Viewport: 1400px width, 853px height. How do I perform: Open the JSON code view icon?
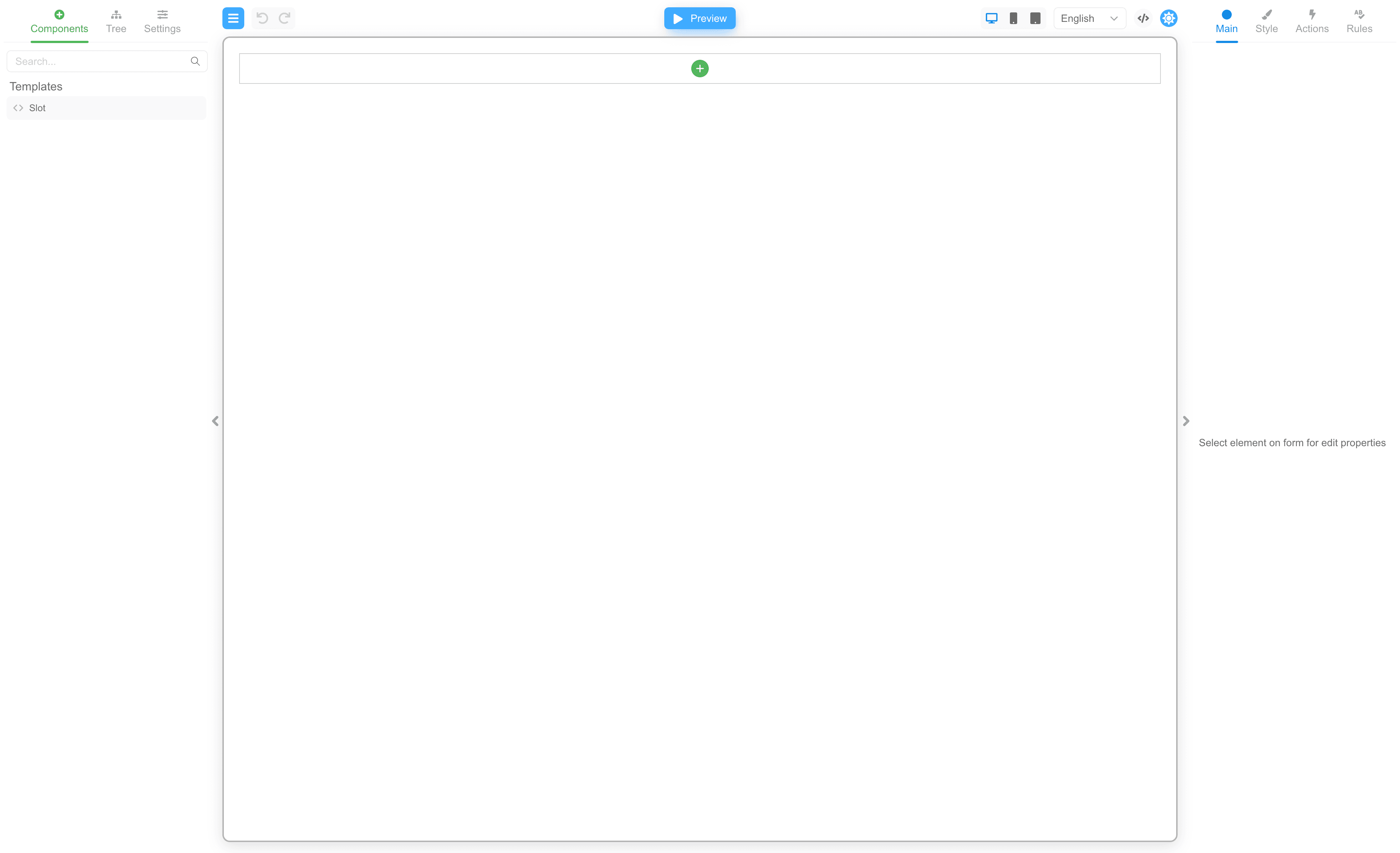pos(1143,18)
